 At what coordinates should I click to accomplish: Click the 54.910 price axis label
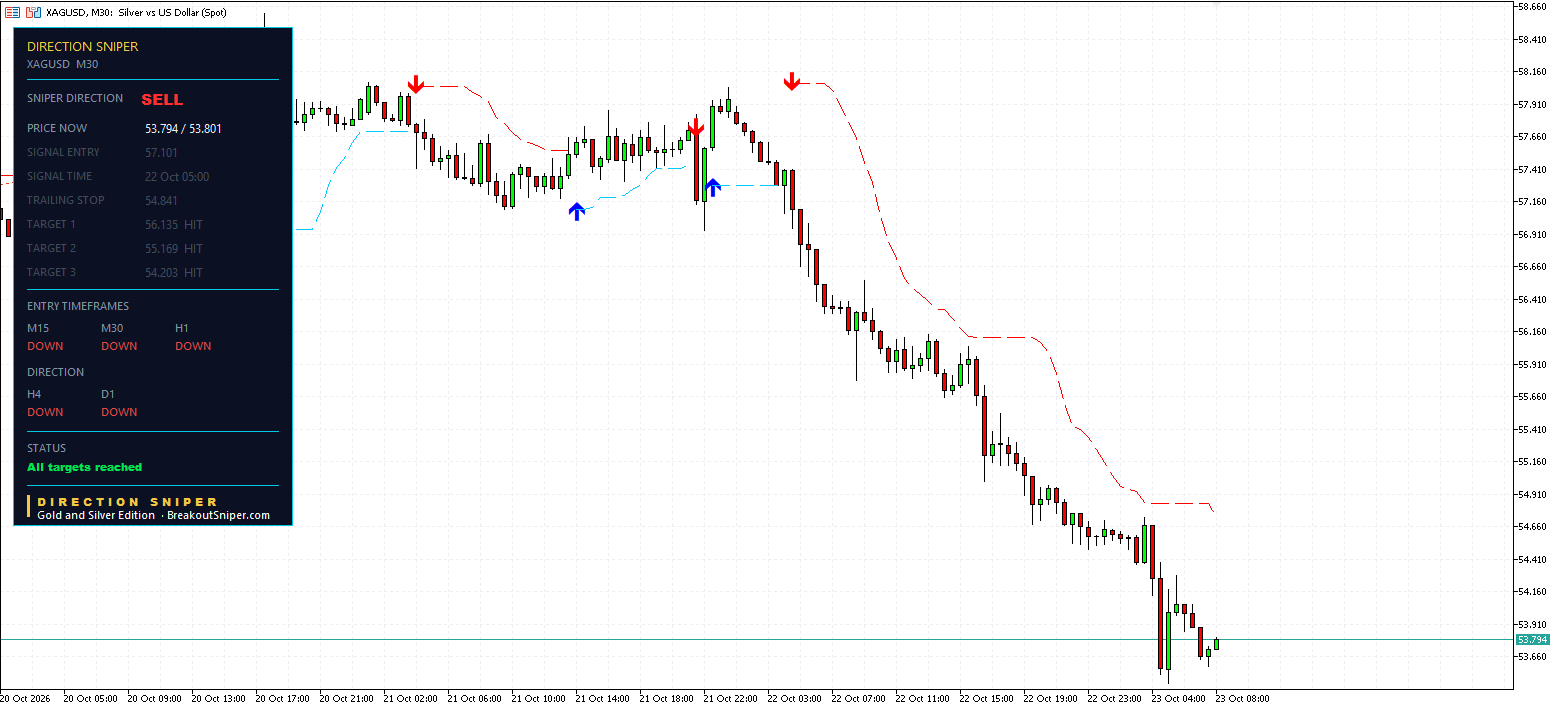coord(1532,495)
